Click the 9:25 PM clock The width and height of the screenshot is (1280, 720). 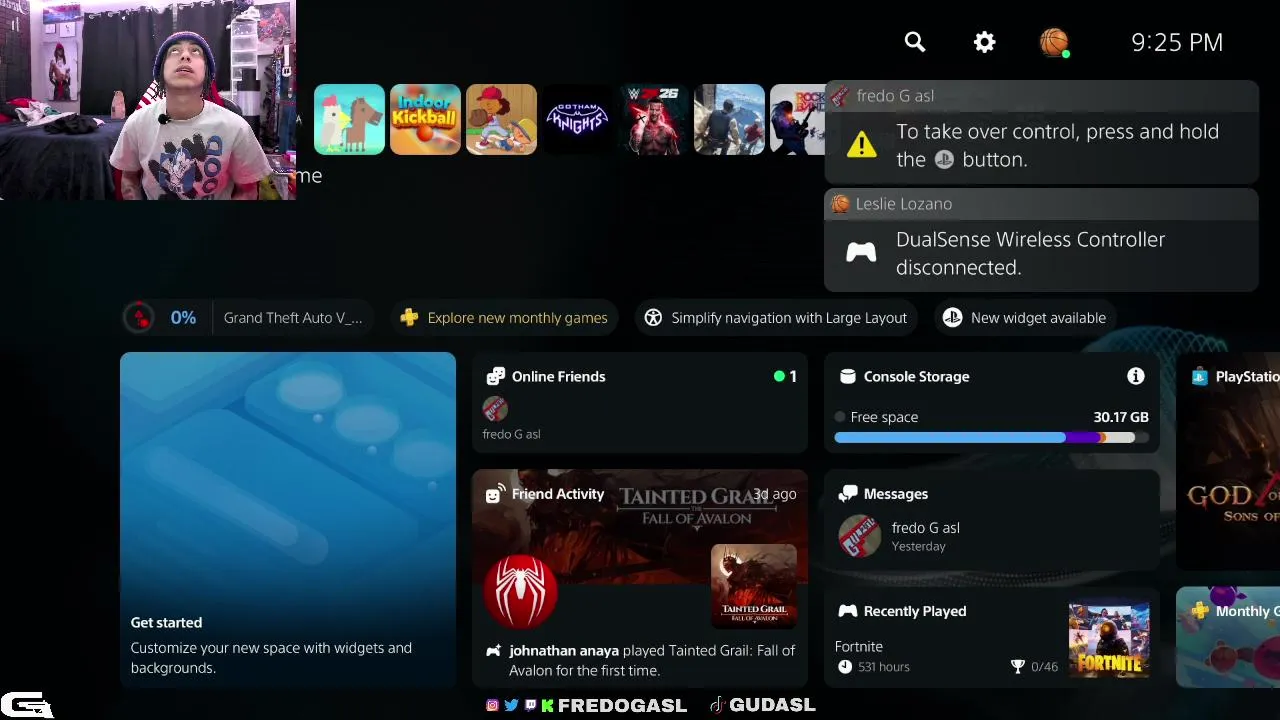[x=1177, y=42]
